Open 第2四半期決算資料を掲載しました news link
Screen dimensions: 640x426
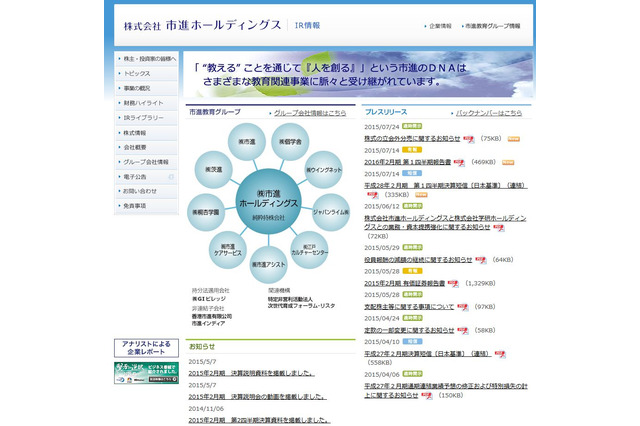pyautogui.click(x=259, y=420)
